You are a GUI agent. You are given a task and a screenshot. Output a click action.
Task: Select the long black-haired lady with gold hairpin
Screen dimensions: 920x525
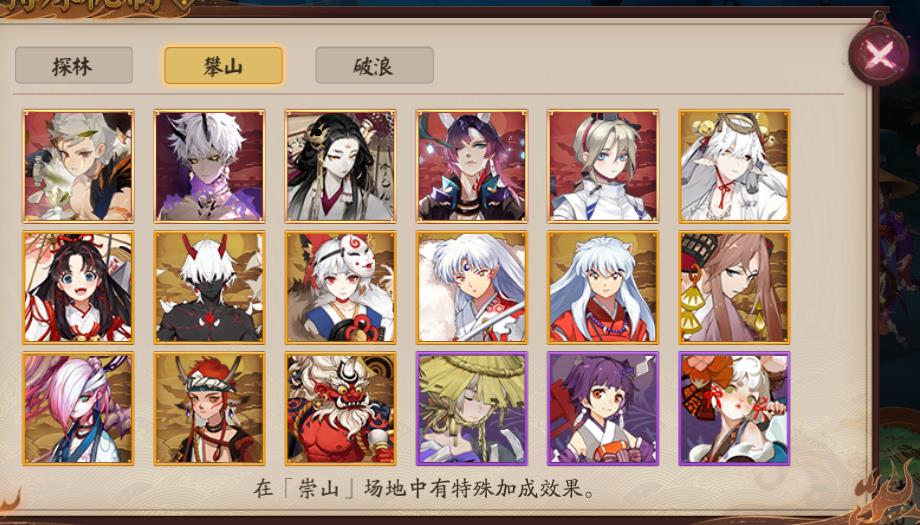tap(341, 166)
